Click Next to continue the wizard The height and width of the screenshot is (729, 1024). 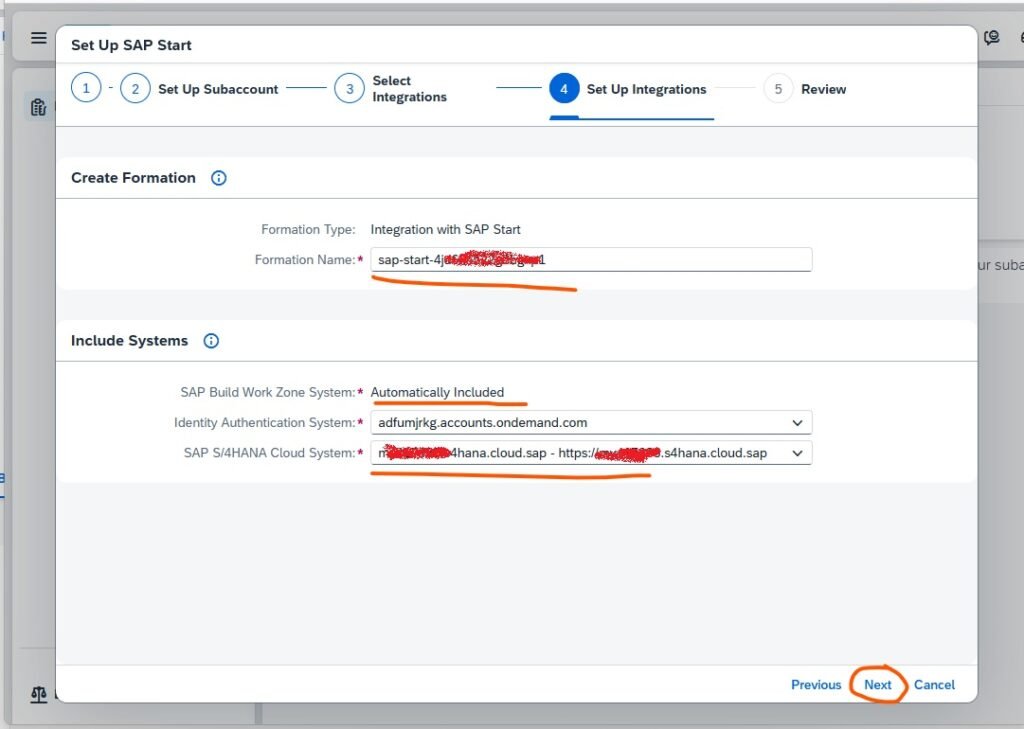pyautogui.click(x=877, y=685)
